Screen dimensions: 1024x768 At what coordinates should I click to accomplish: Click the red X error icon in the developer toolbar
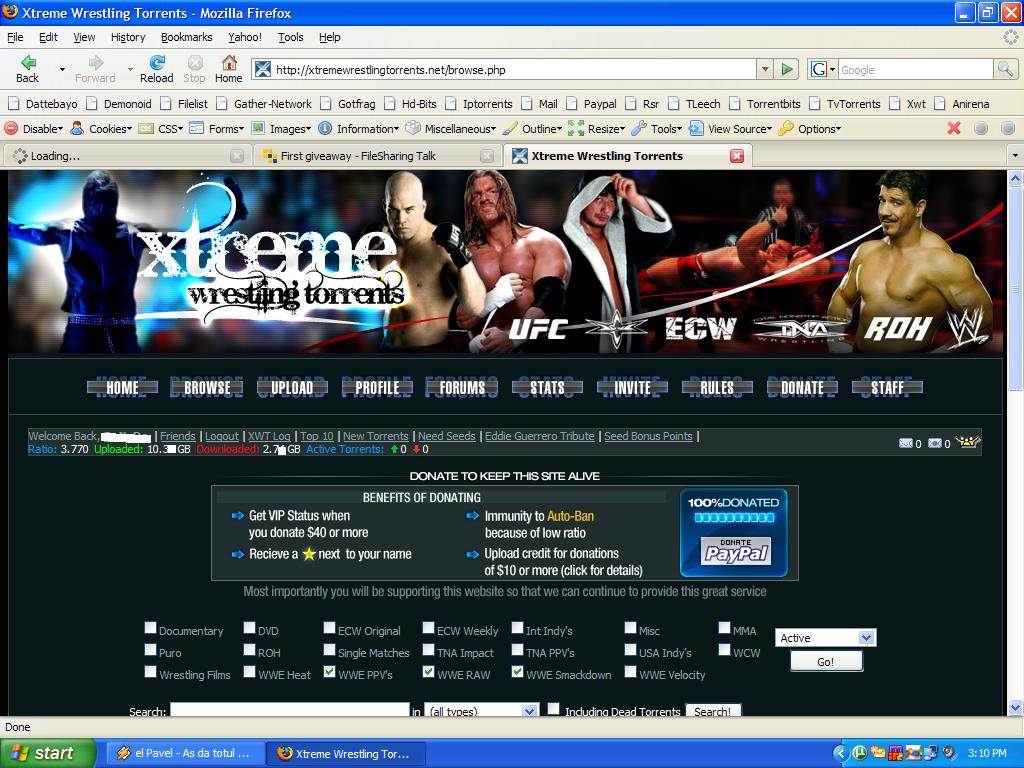click(x=954, y=129)
